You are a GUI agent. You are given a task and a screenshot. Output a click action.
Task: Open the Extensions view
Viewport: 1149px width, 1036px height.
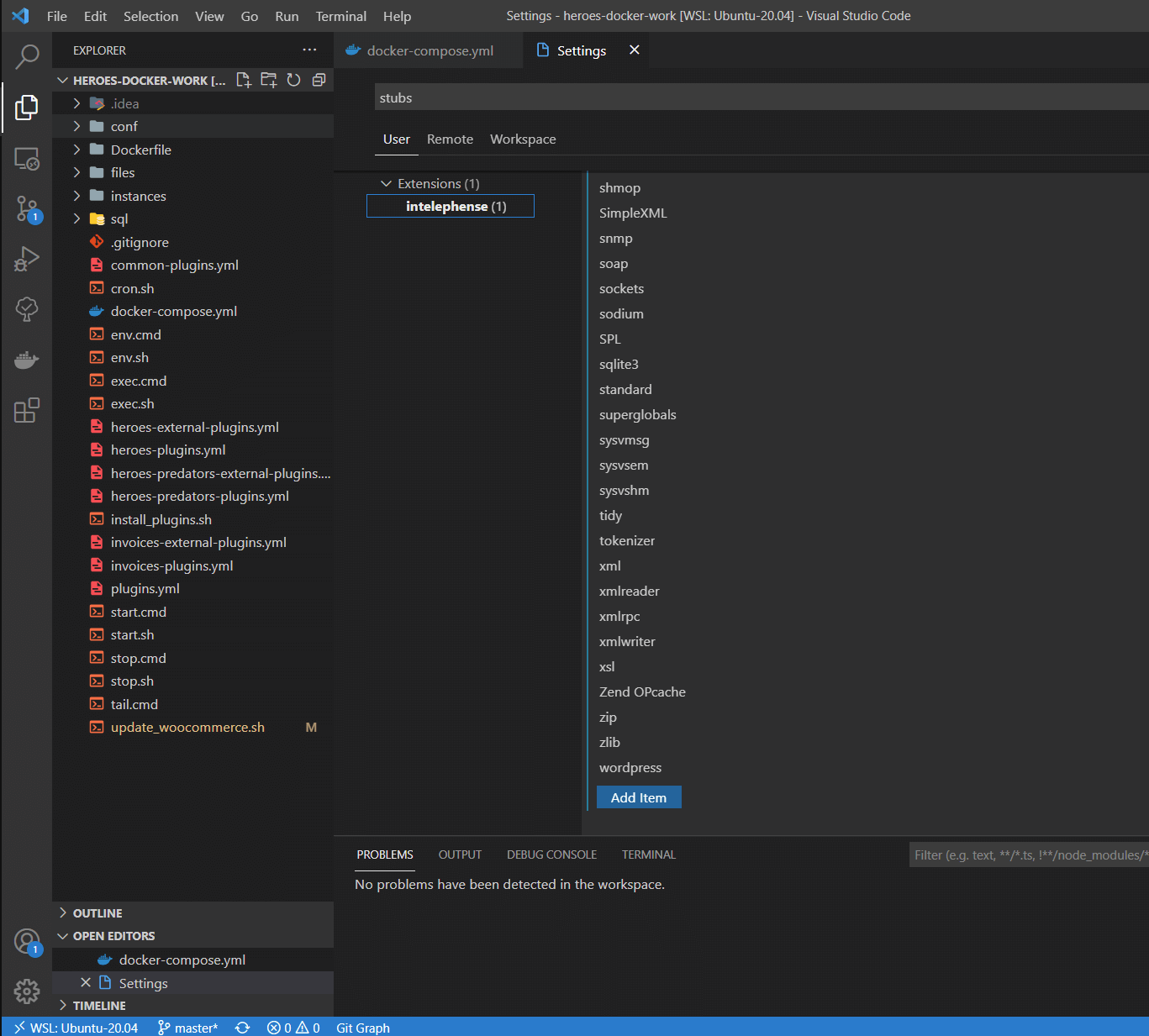click(x=27, y=410)
